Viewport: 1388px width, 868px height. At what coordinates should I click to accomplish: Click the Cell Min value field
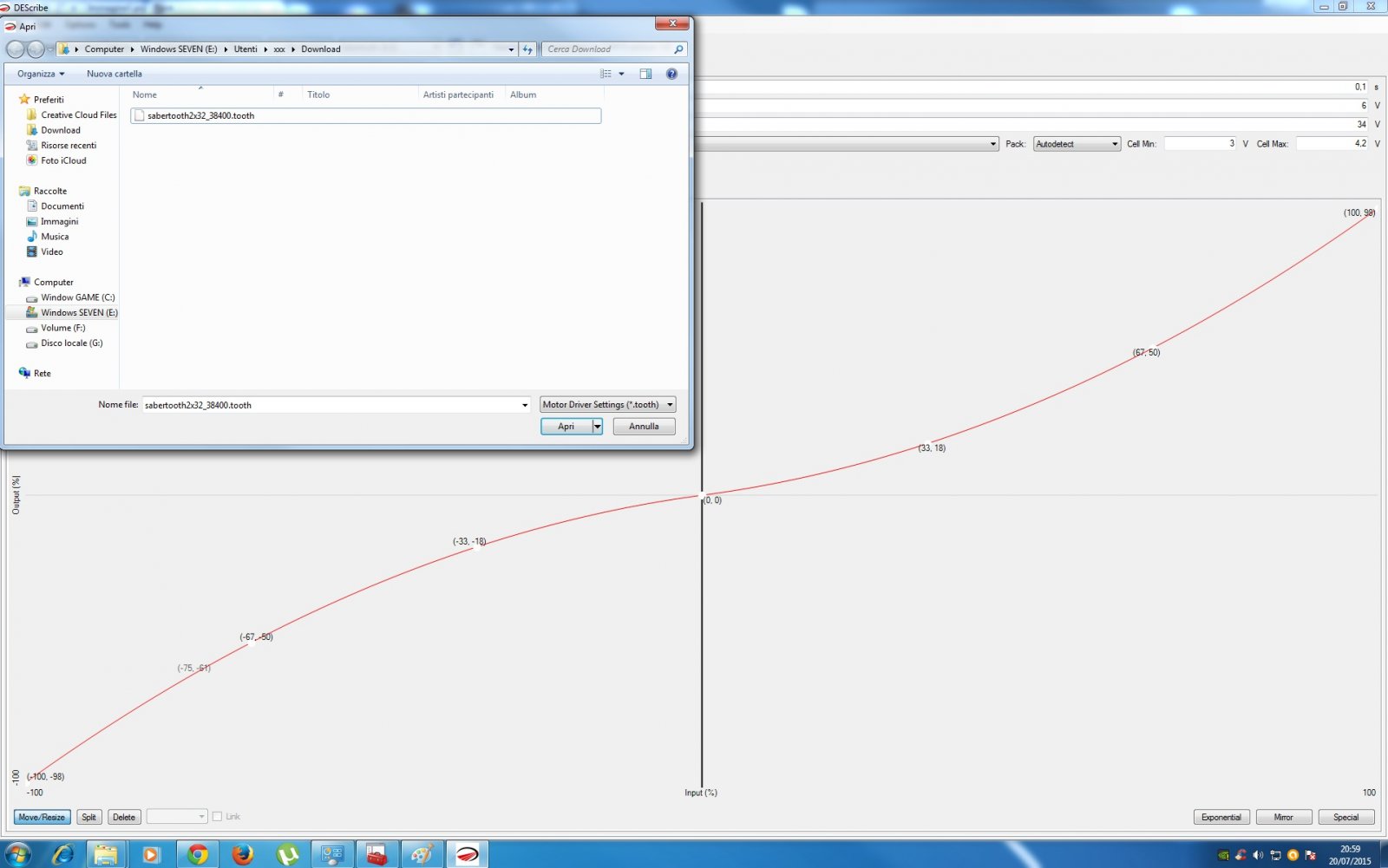point(1201,144)
